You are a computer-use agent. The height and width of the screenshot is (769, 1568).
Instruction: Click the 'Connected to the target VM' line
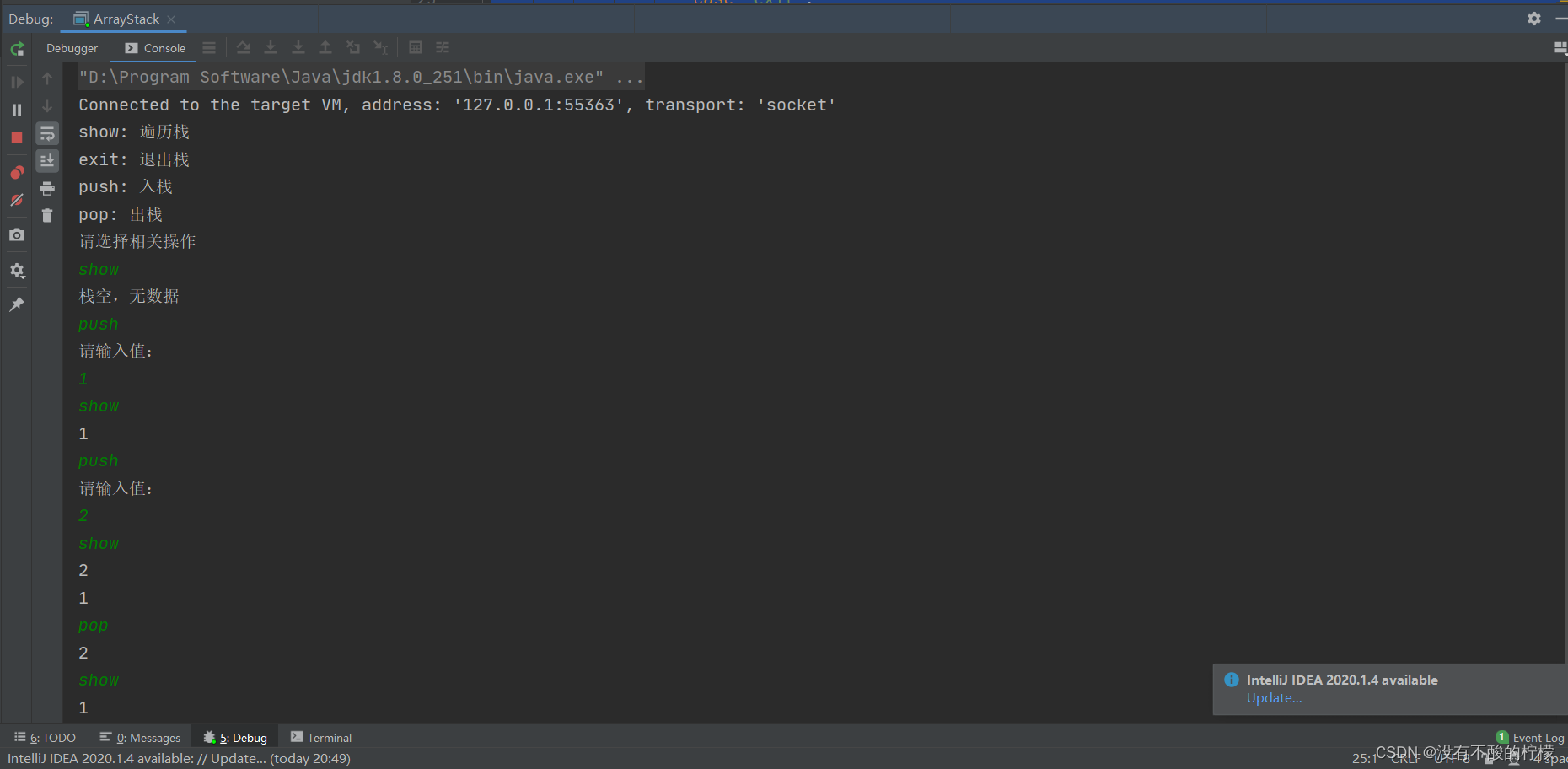pyautogui.click(x=457, y=105)
